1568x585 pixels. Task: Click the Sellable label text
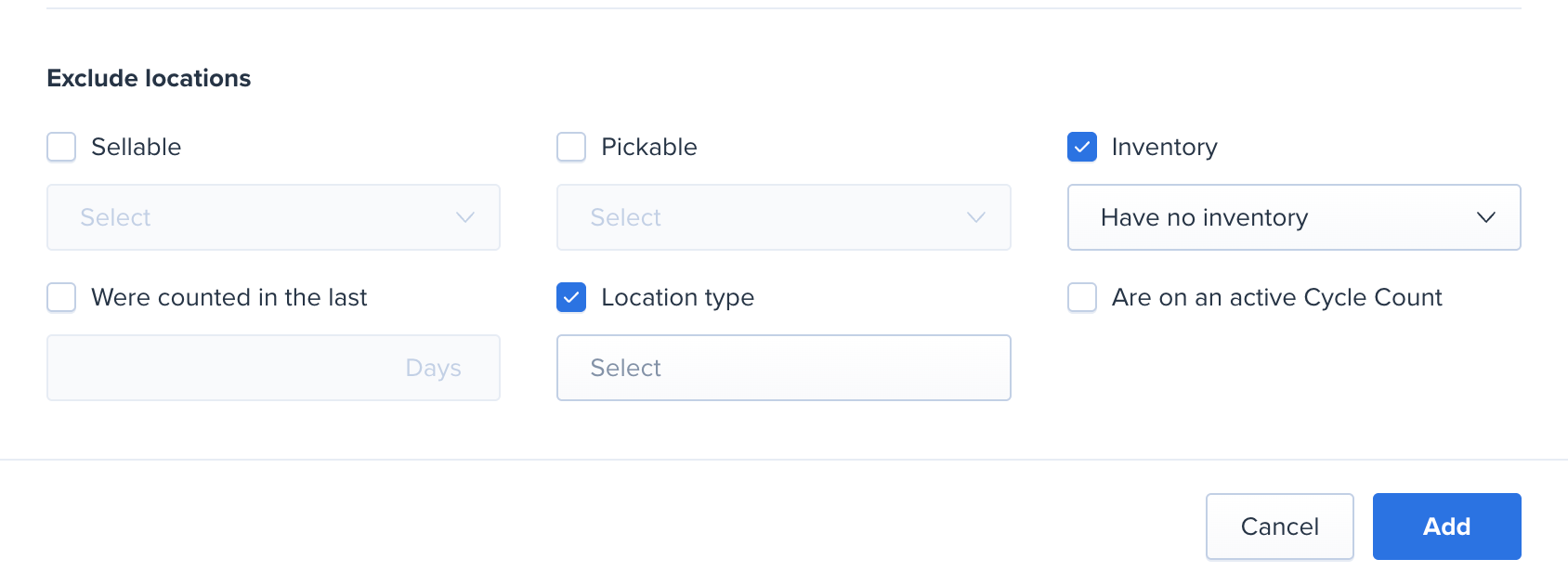136,147
